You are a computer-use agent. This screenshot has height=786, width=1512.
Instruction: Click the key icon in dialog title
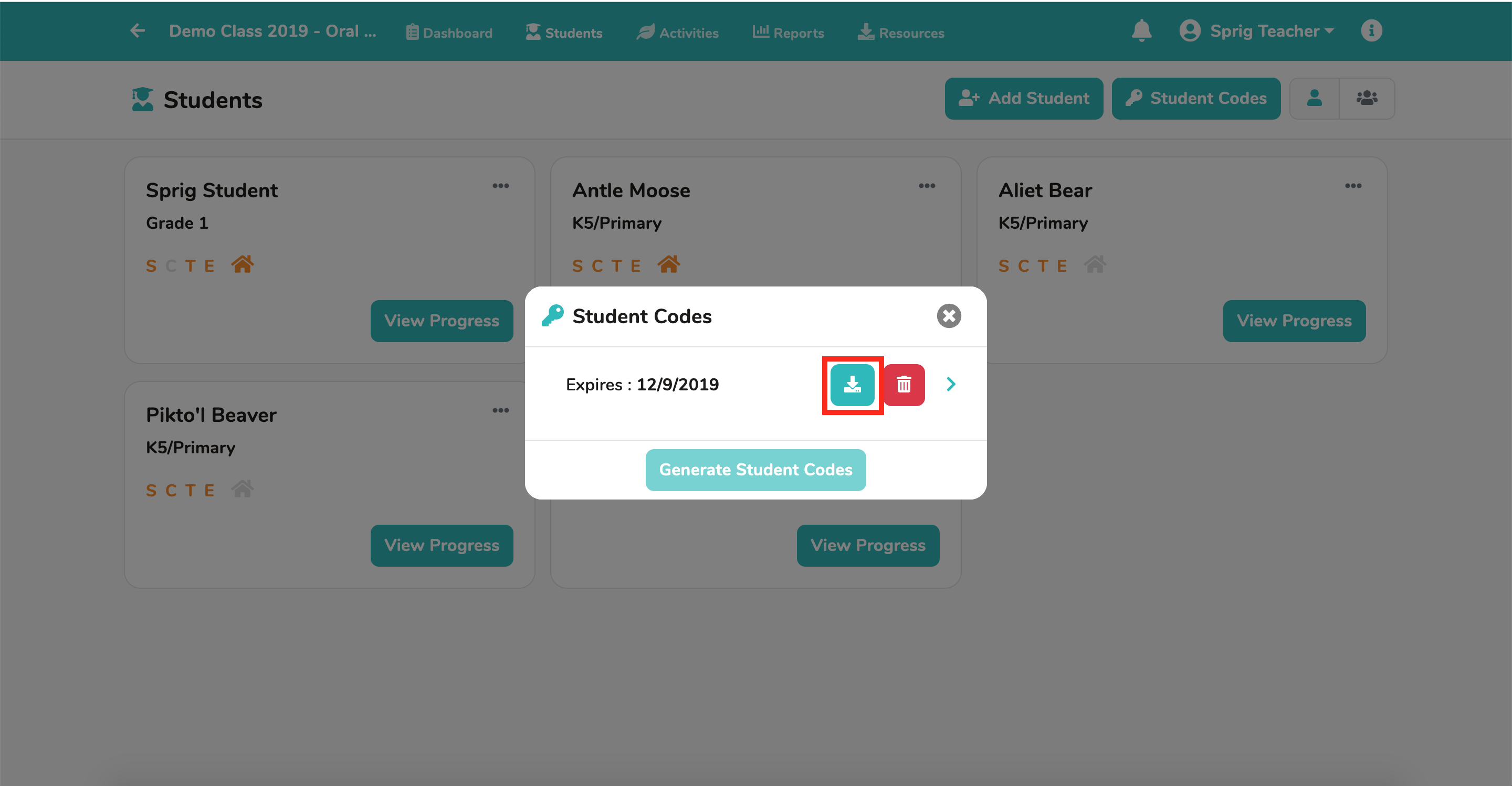click(x=552, y=315)
